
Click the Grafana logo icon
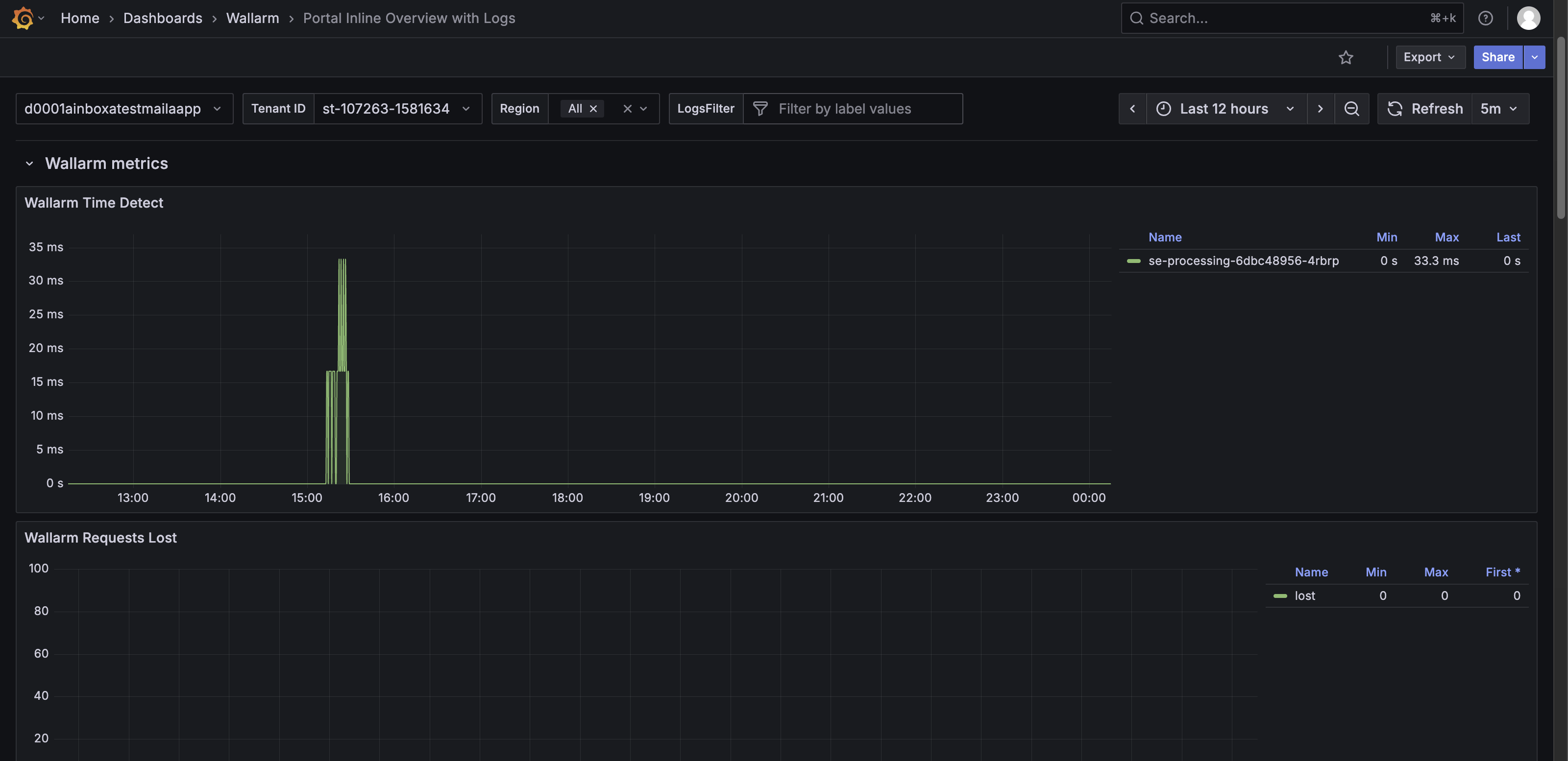pos(23,18)
